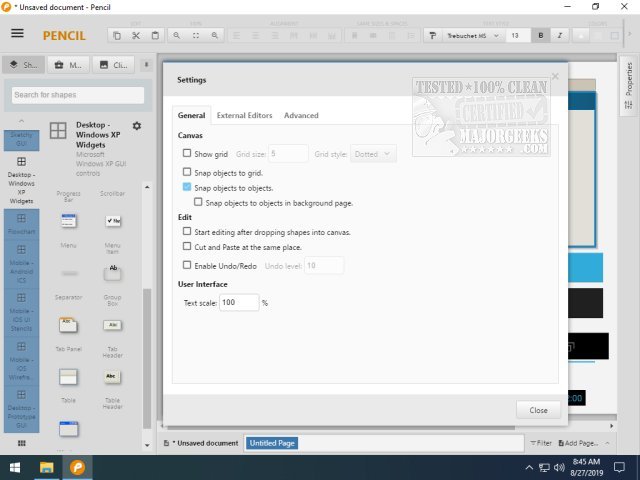Open the Clipart sidebar tab
640x480 pixels.
point(113,65)
